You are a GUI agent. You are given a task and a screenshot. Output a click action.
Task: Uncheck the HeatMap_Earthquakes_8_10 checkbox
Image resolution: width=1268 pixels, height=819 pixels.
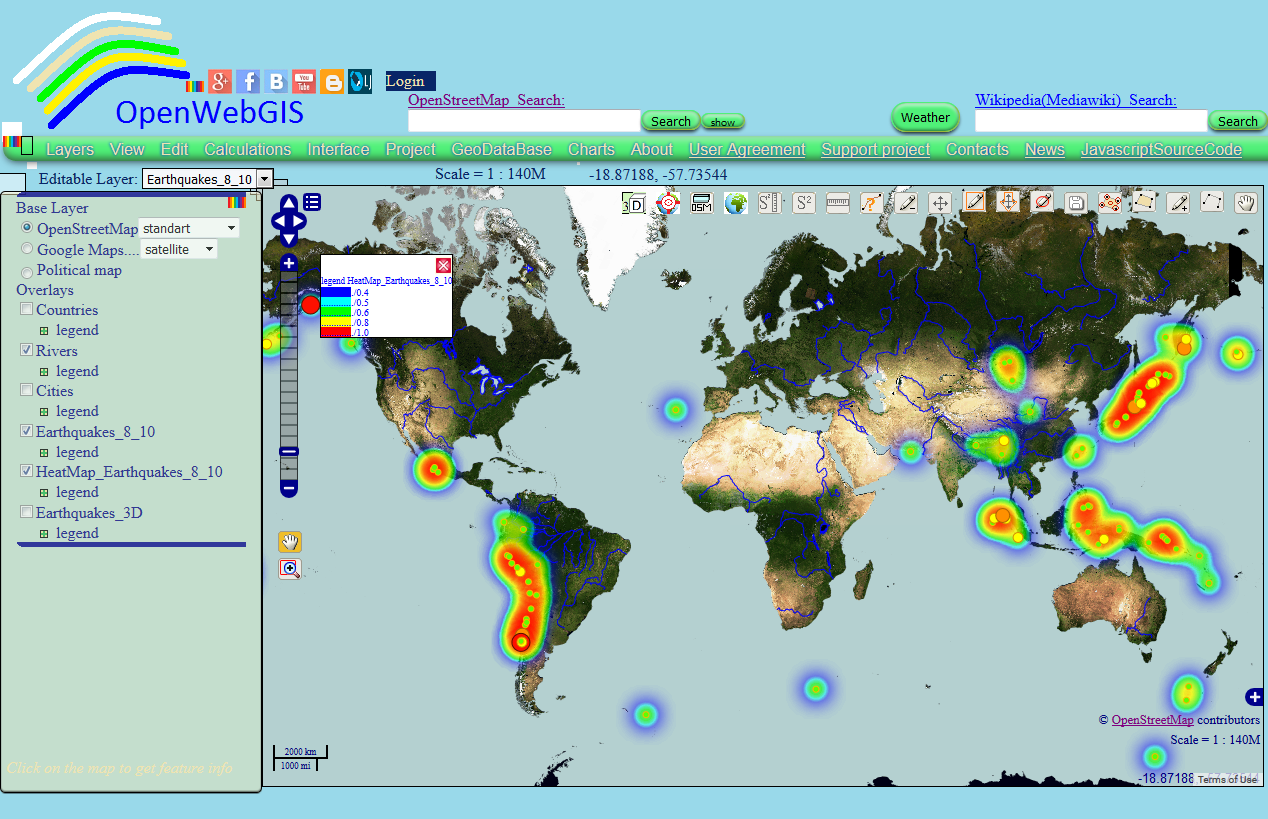[x=27, y=471]
